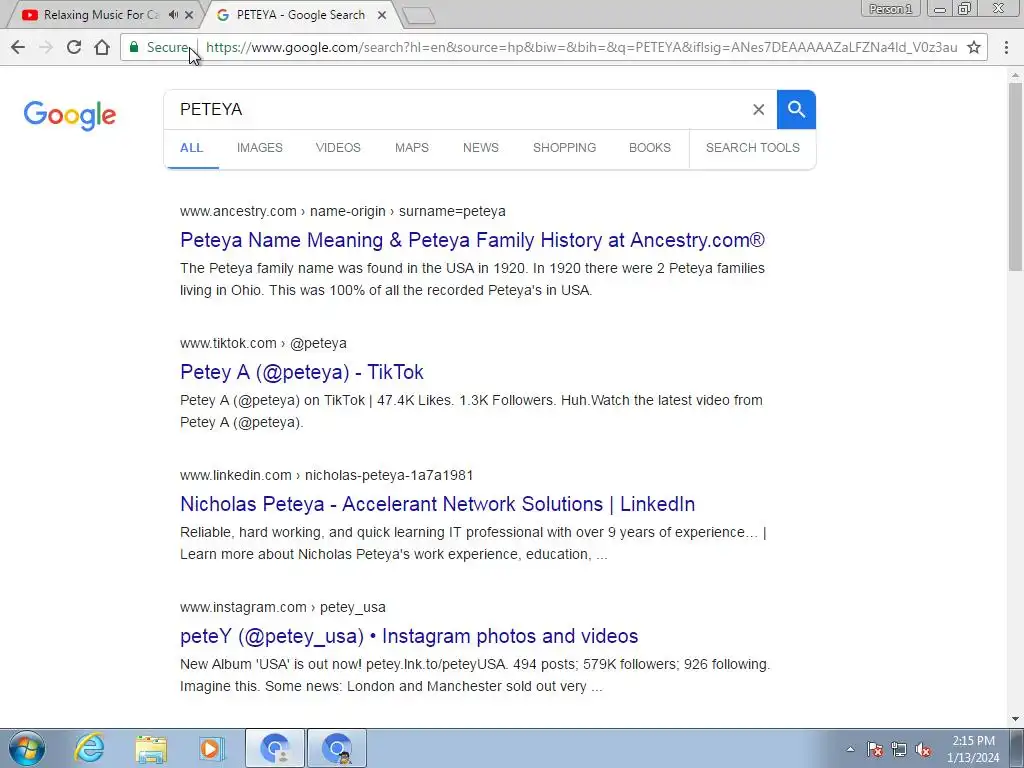Open the browser home page icon
This screenshot has height=768, width=1024.
[102, 47]
